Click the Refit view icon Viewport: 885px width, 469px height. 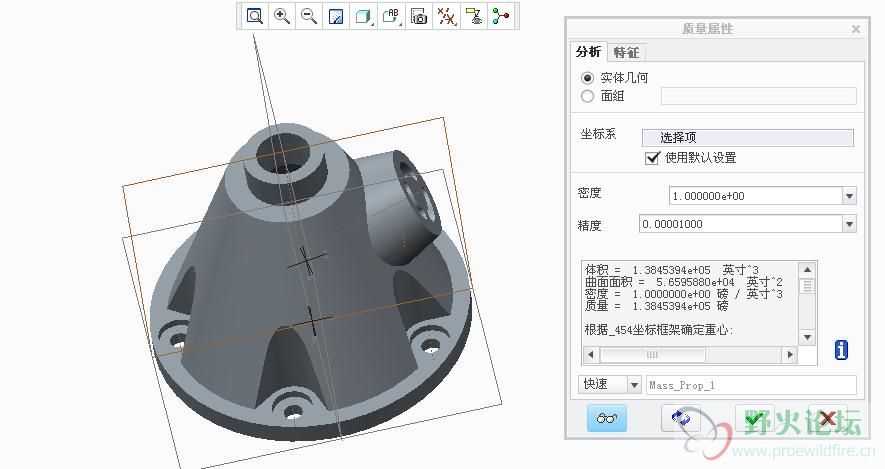255,16
